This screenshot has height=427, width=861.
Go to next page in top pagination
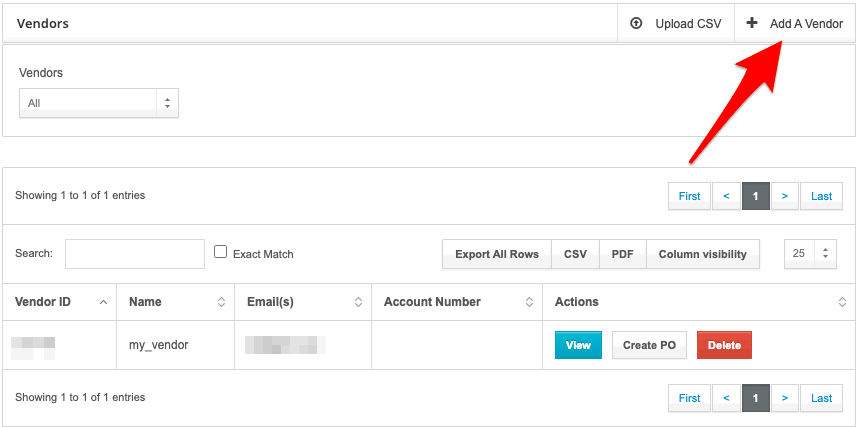click(x=785, y=196)
